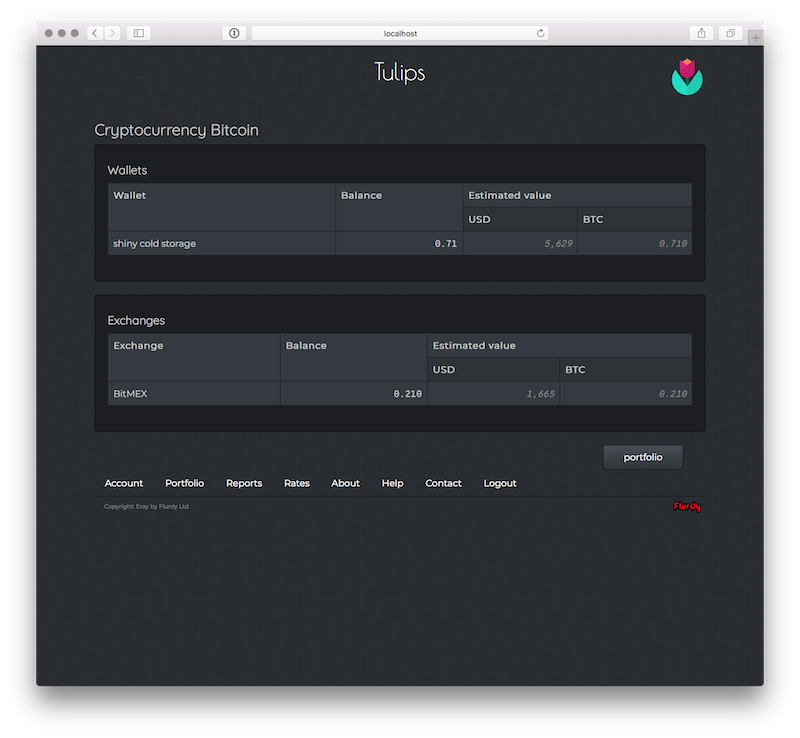Toggle the Safari sidebar icon
This screenshot has width=800, height=738.
coord(139,33)
